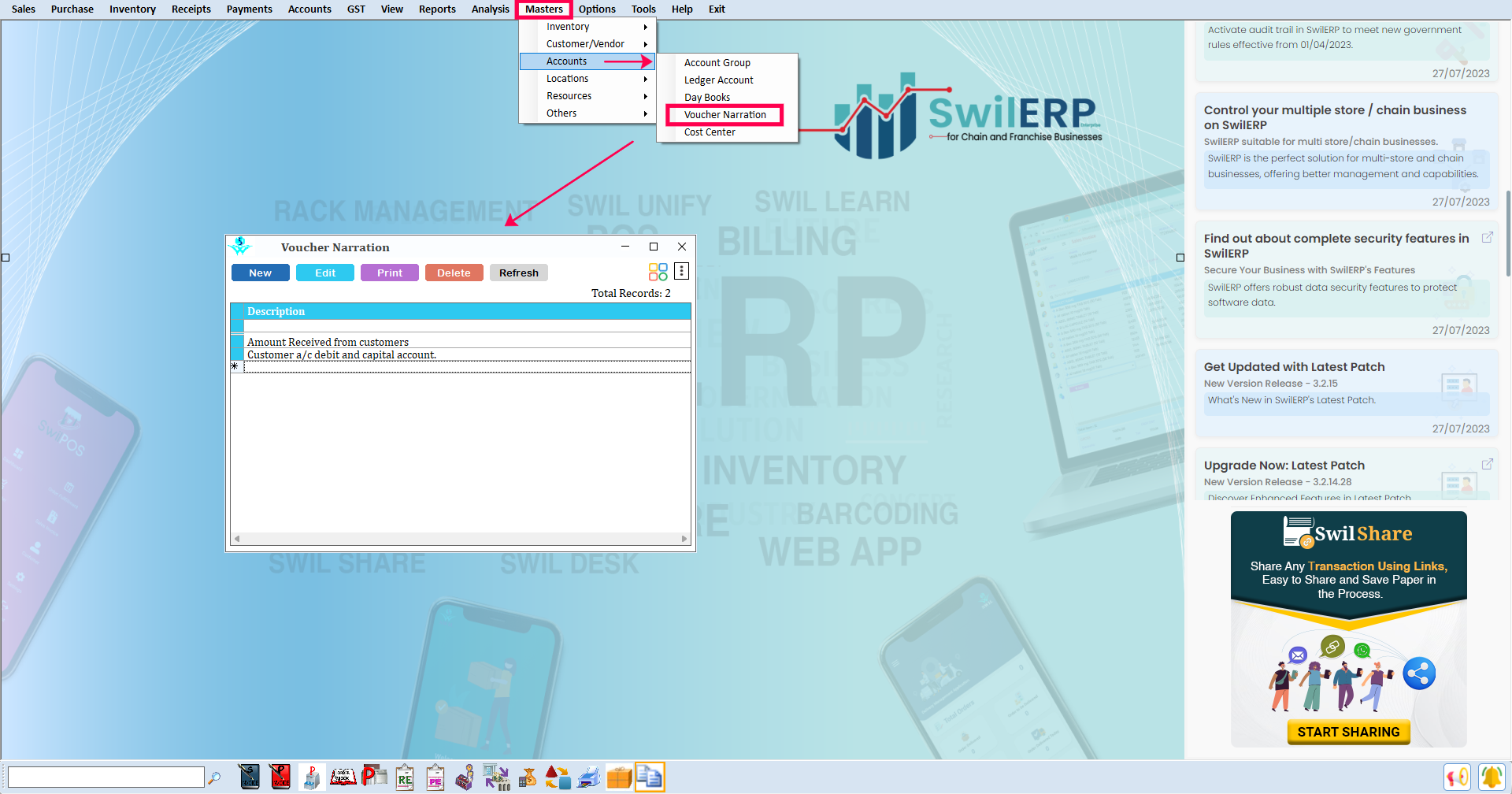Screen dimensions: 1512x794
Task: Expand the Resources submenu
Action: click(x=587, y=96)
